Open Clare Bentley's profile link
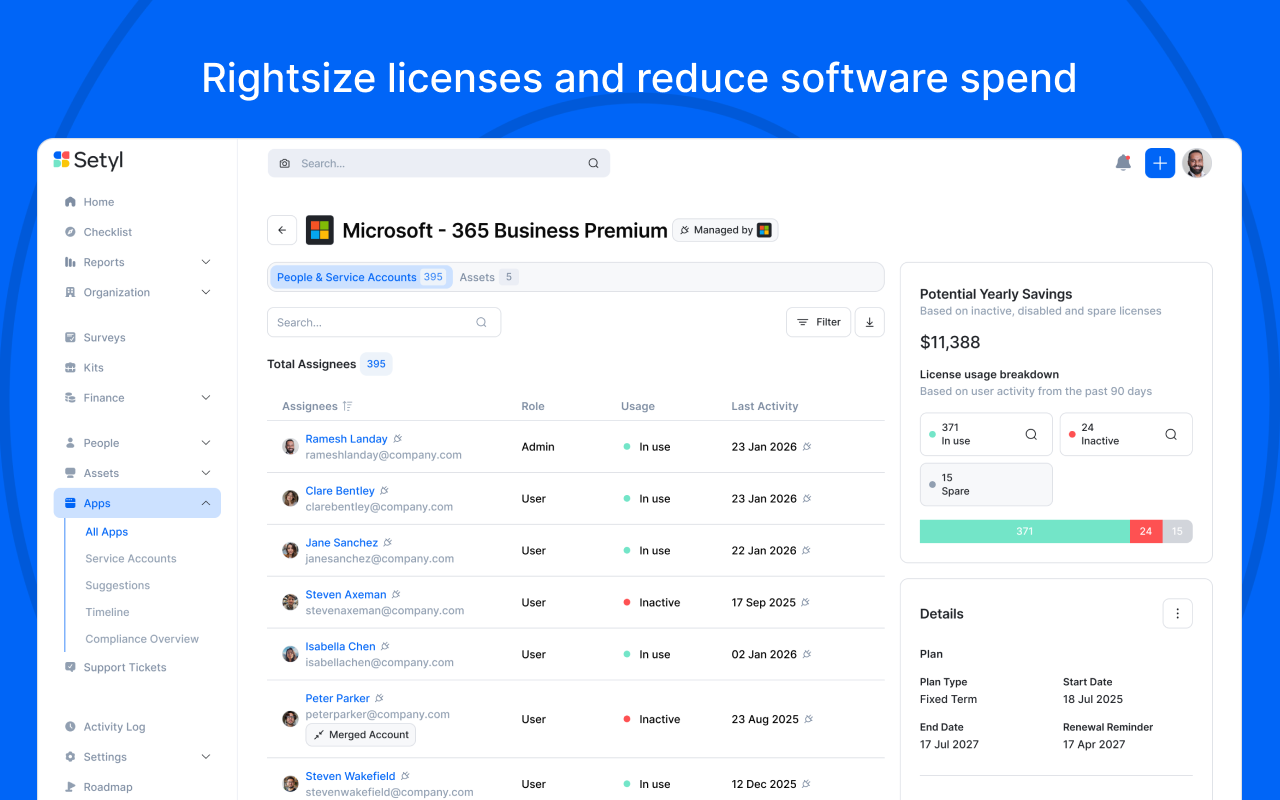This screenshot has width=1280, height=800. coord(339,490)
